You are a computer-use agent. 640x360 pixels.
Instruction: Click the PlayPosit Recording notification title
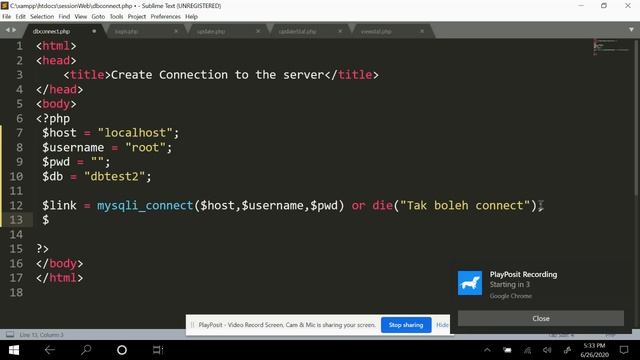click(523, 274)
